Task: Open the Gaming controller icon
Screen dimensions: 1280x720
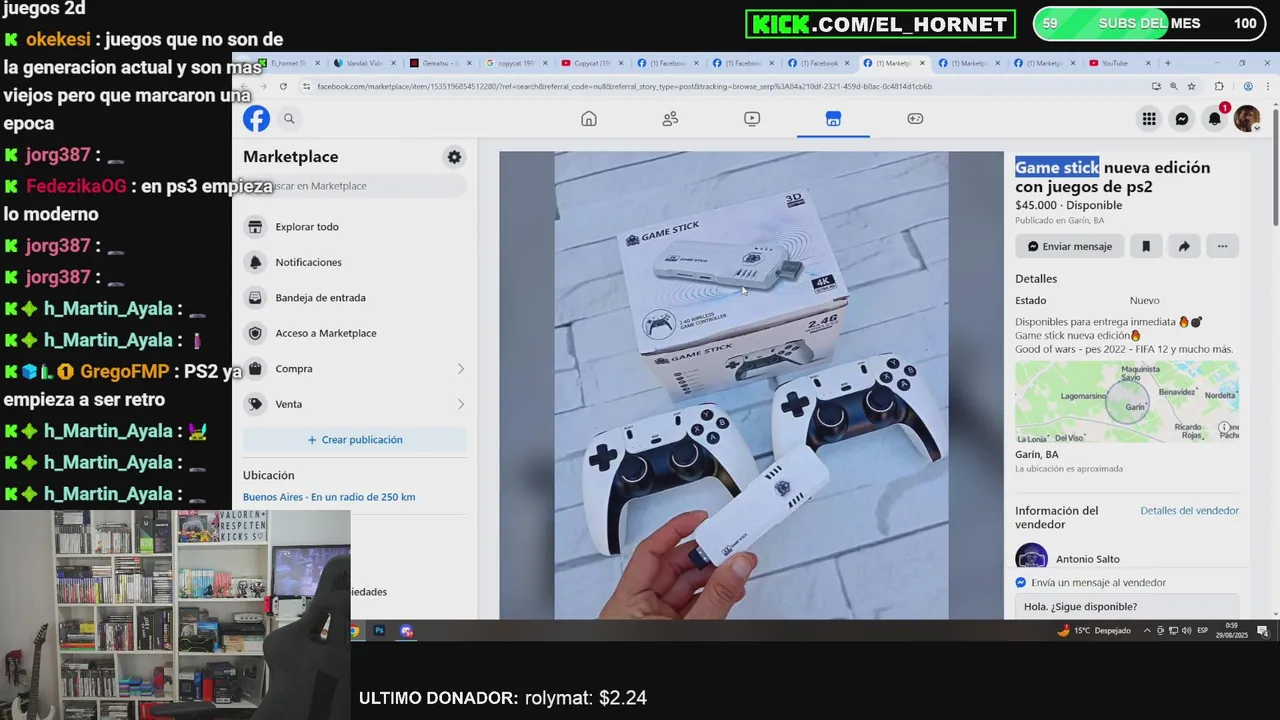Action: pos(915,119)
